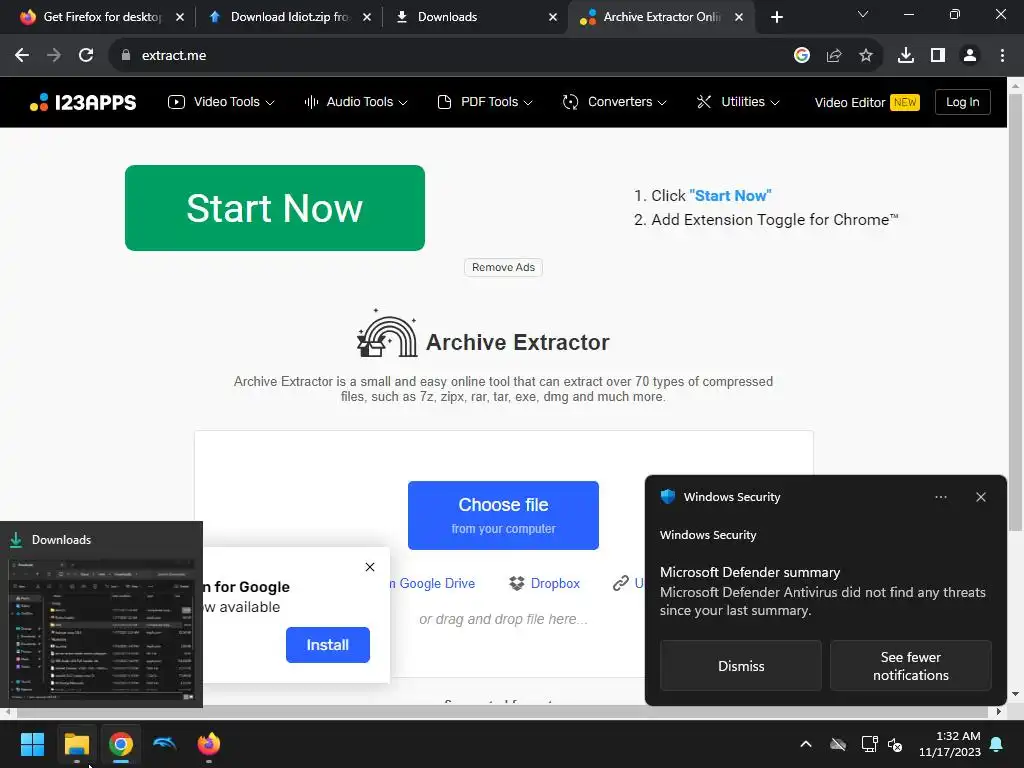Click Choose file from your computer
The width and height of the screenshot is (1024, 768).
click(504, 515)
